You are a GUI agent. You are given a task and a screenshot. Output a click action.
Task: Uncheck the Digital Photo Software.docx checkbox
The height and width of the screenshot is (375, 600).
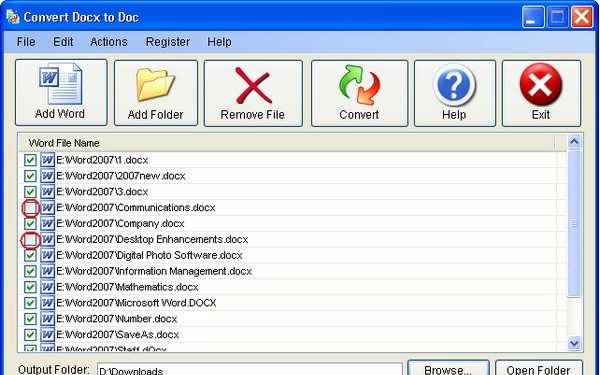click(30, 255)
